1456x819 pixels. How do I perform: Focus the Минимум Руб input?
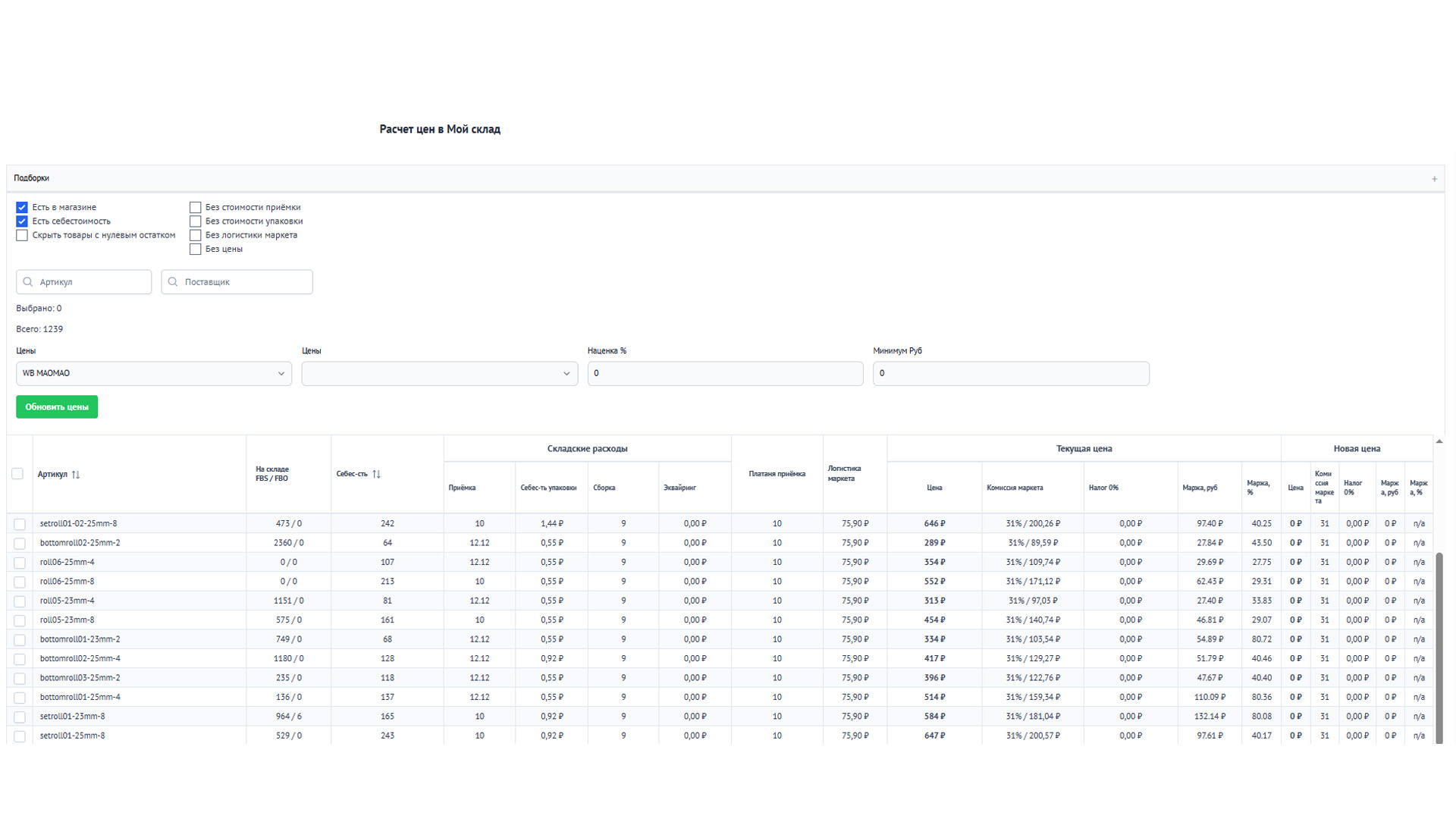click(1011, 373)
